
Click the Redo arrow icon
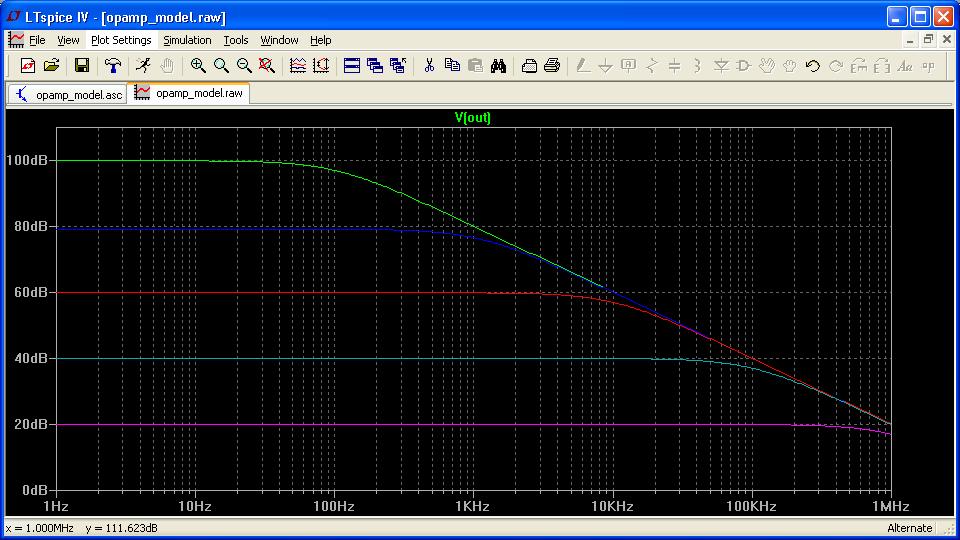click(x=836, y=66)
